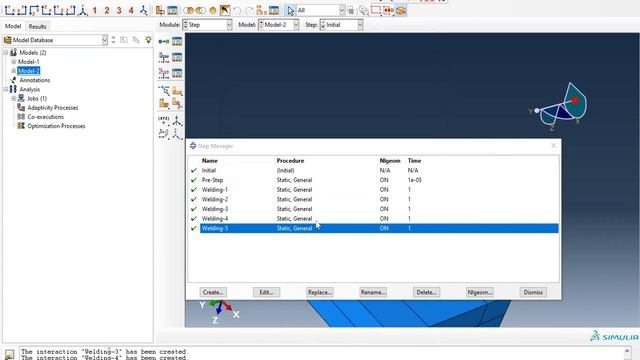Close the Step Manager with X

(x=553, y=146)
